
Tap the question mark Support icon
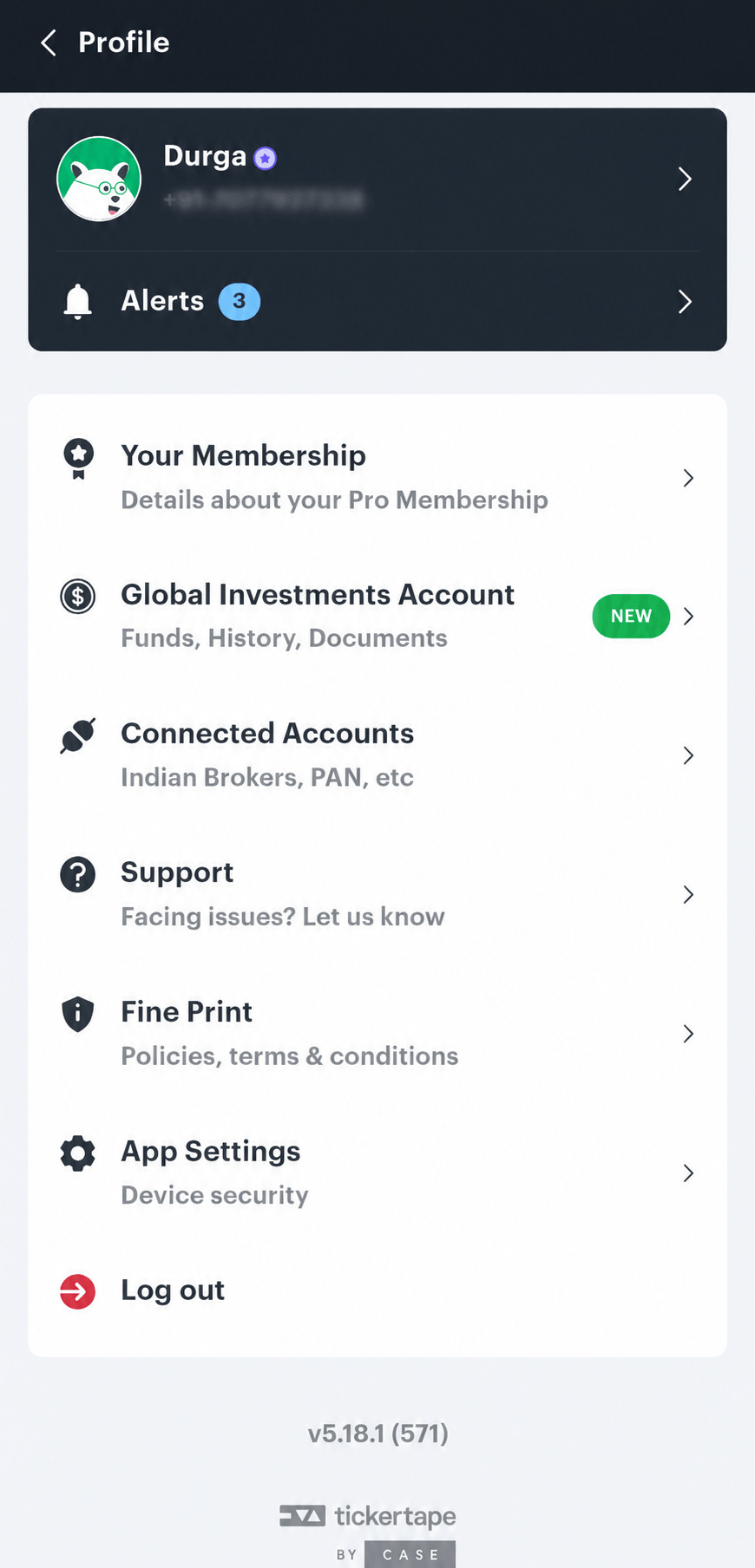pos(78,874)
